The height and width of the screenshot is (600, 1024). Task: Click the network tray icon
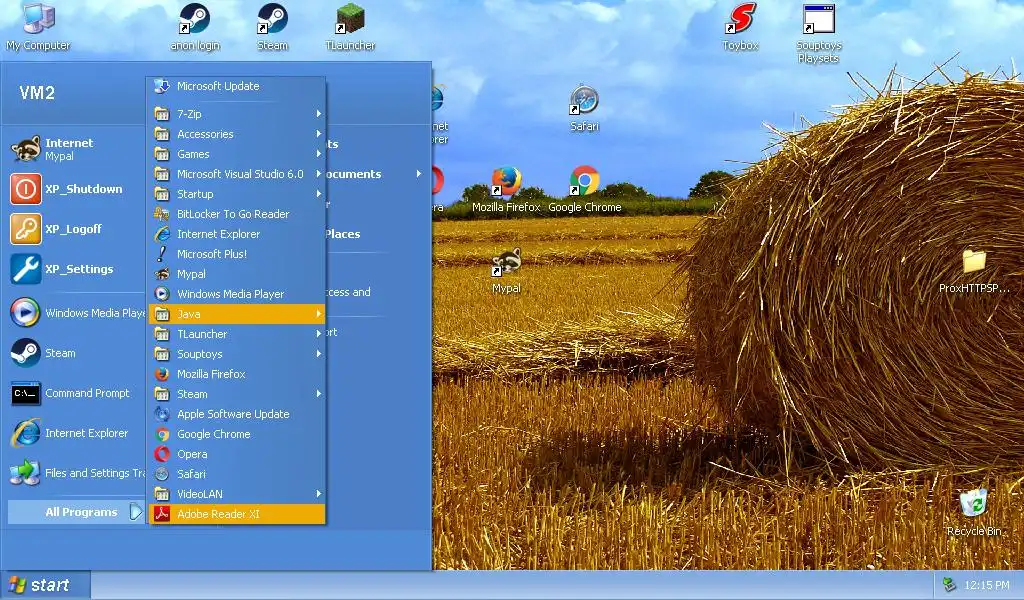(949, 585)
